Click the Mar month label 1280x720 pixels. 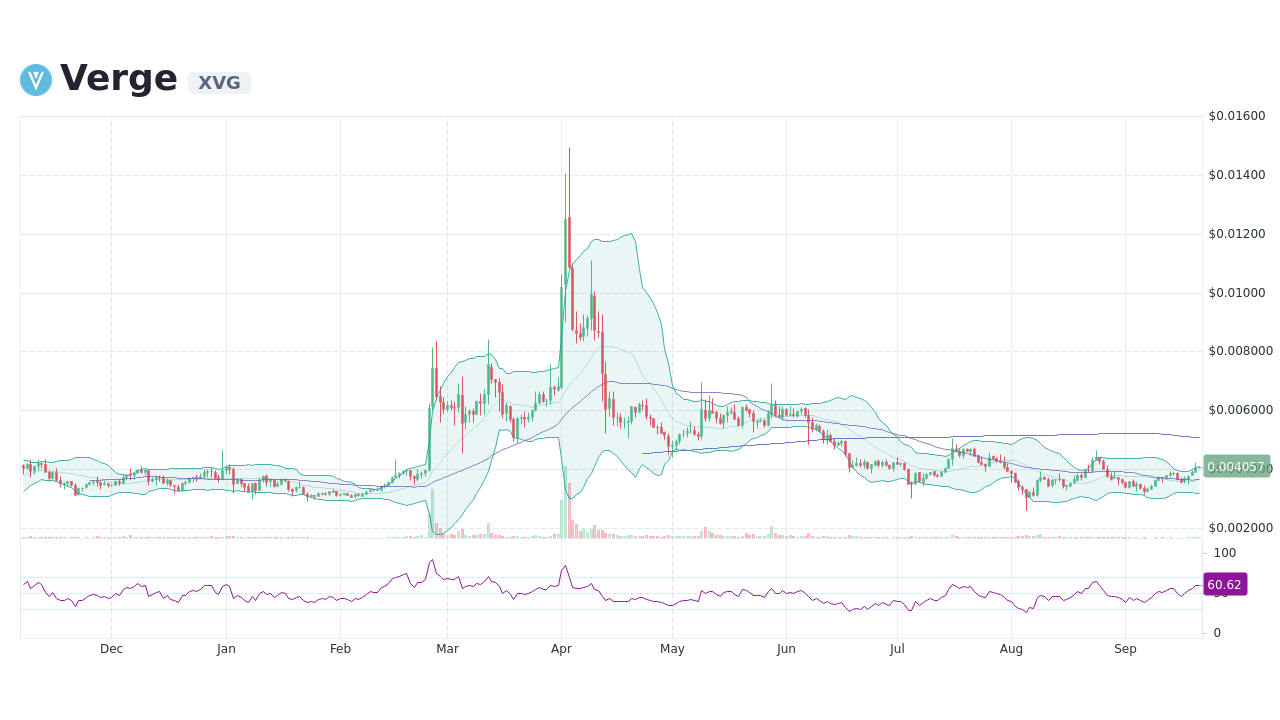(x=447, y=649)
